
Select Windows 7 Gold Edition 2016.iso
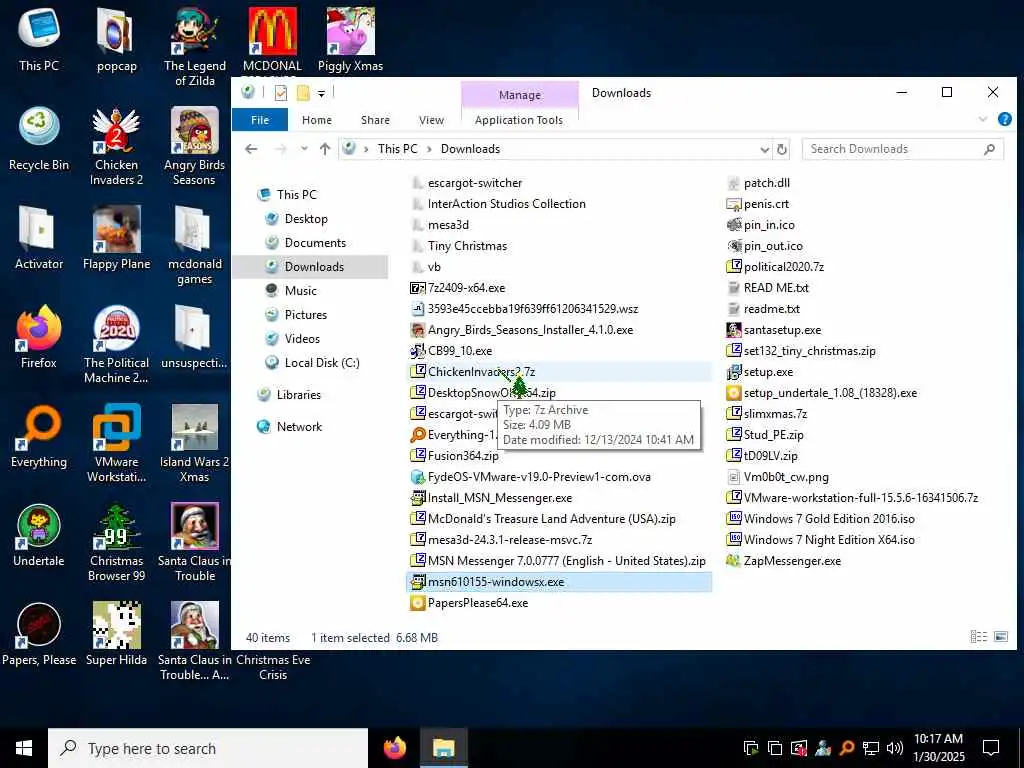pos(829,519)
